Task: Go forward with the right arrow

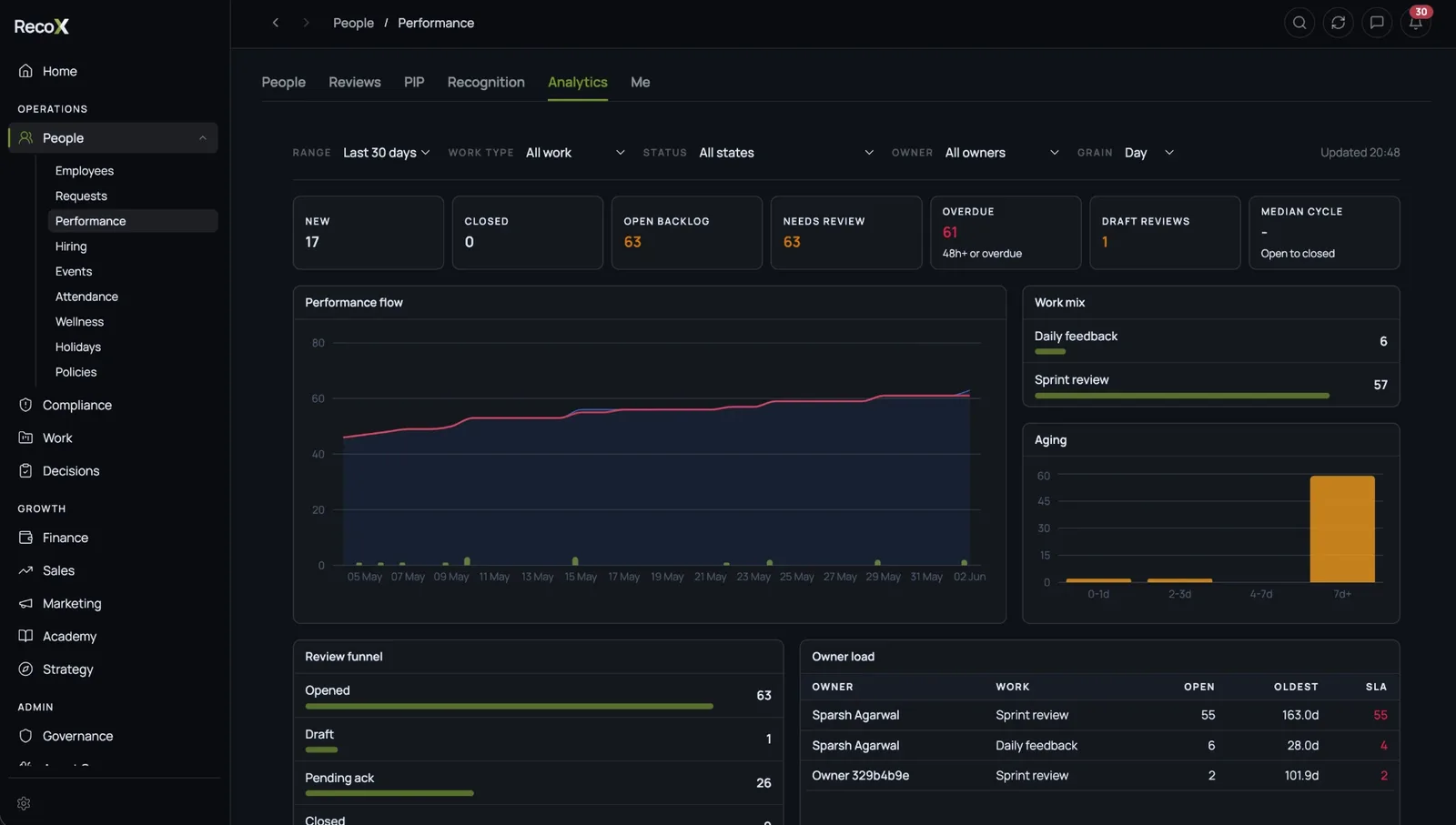Action: (306, 23)
